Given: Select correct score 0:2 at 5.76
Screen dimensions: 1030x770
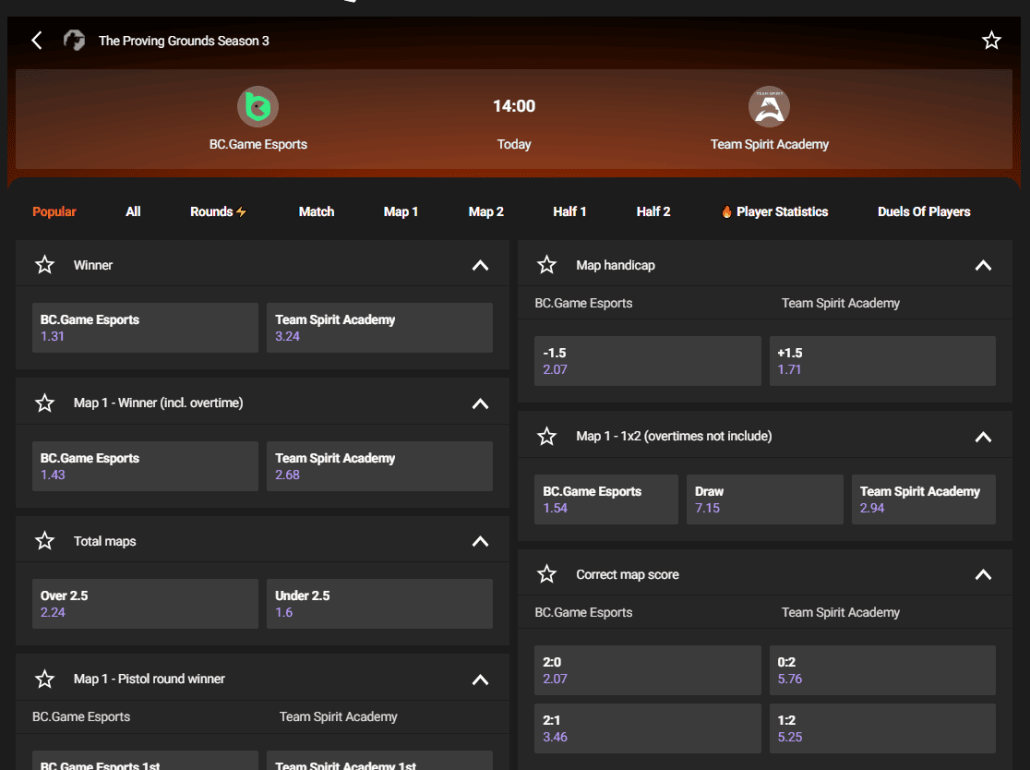Looking at the screenshot, I should click(x=882, y=670).
